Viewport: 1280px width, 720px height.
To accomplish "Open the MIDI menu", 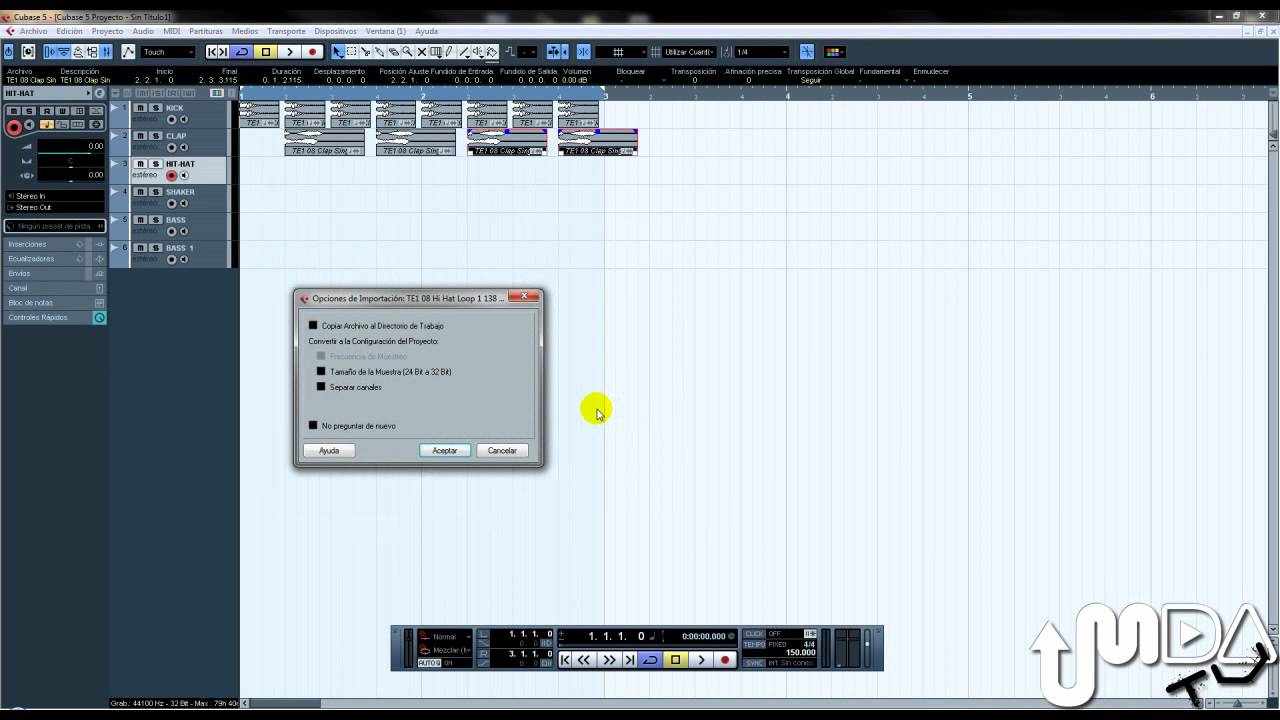I will (172, 31).
